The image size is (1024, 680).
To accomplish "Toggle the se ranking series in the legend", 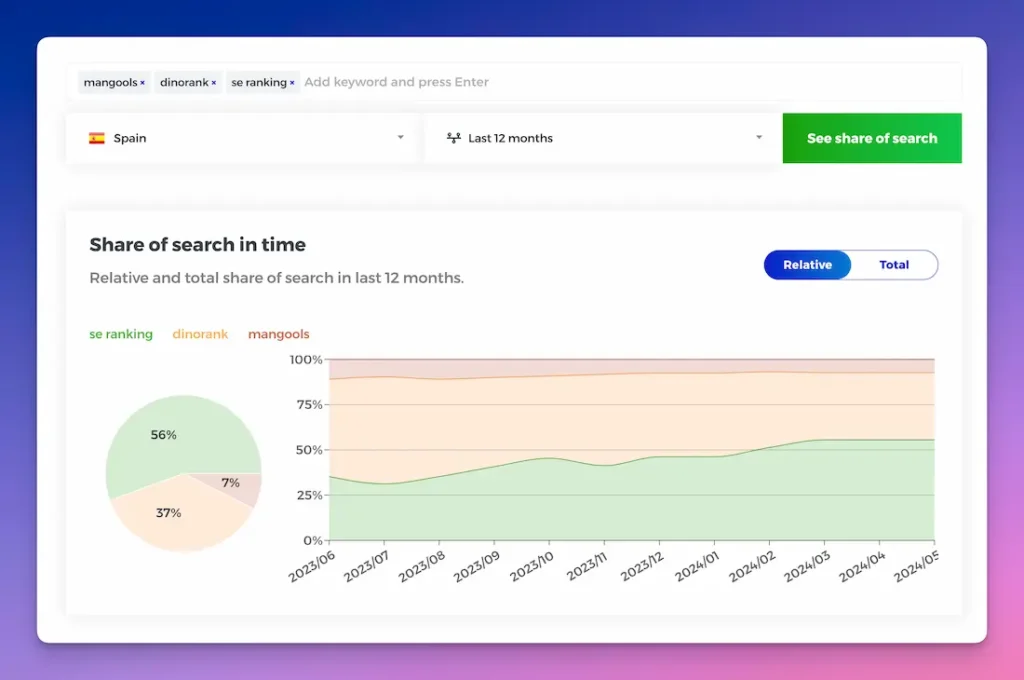I will pos(120,334).
